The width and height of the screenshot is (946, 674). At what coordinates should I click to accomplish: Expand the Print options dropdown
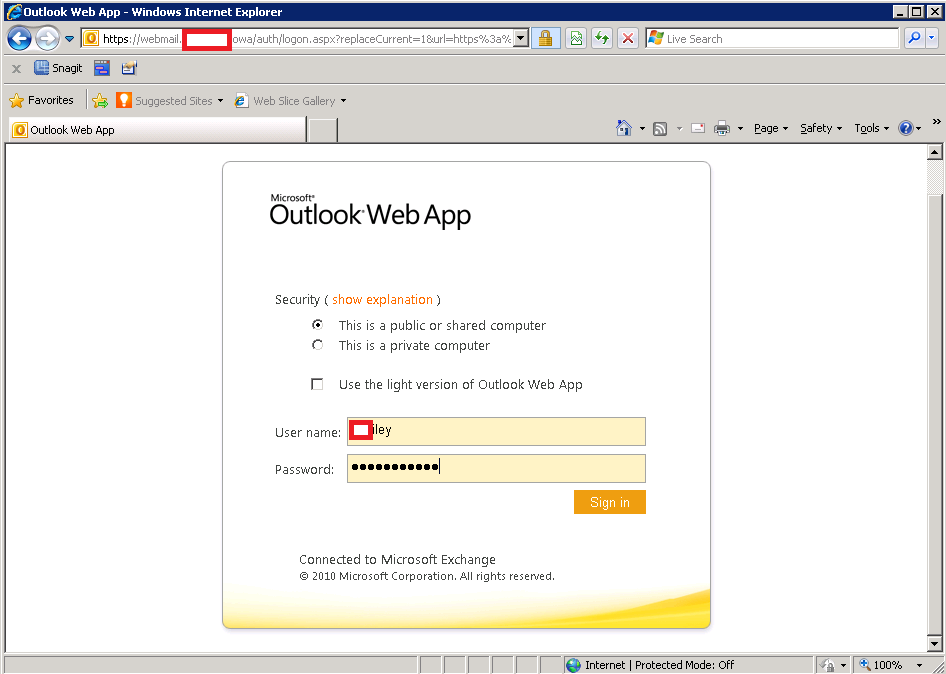coord(740,129)
